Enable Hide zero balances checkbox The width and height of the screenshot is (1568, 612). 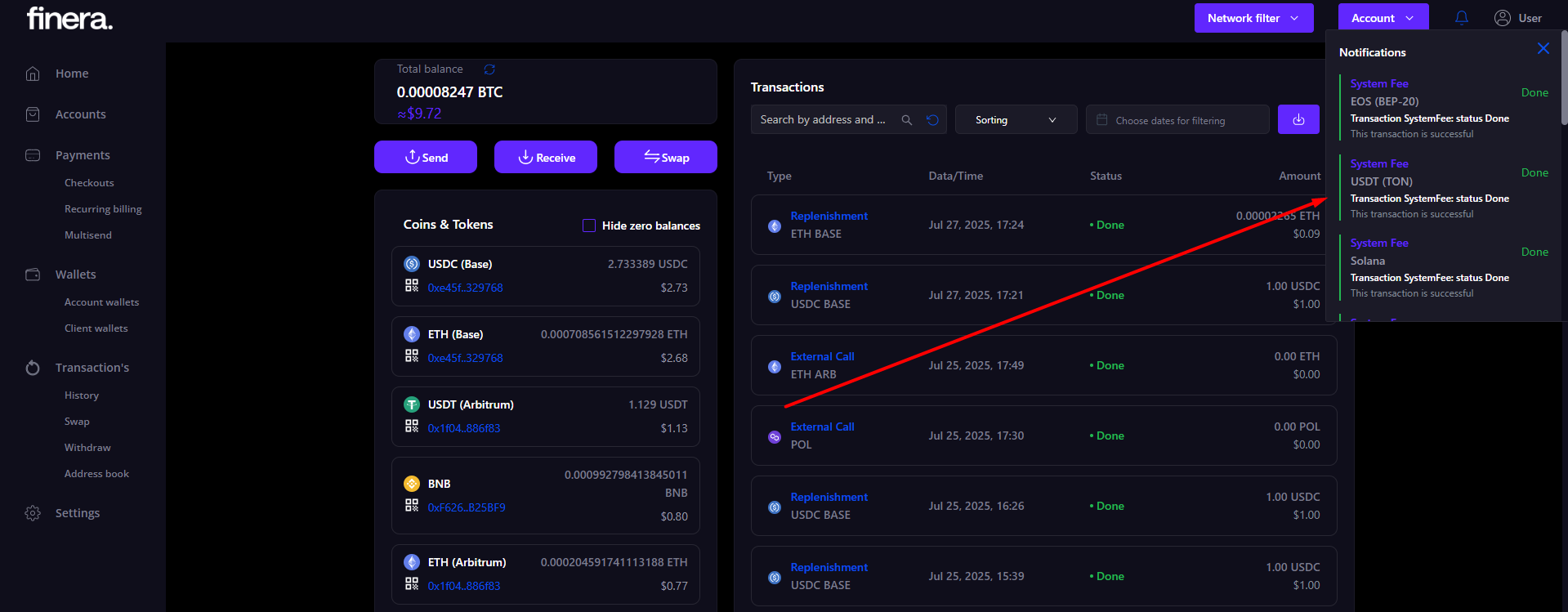coord(588,226)
